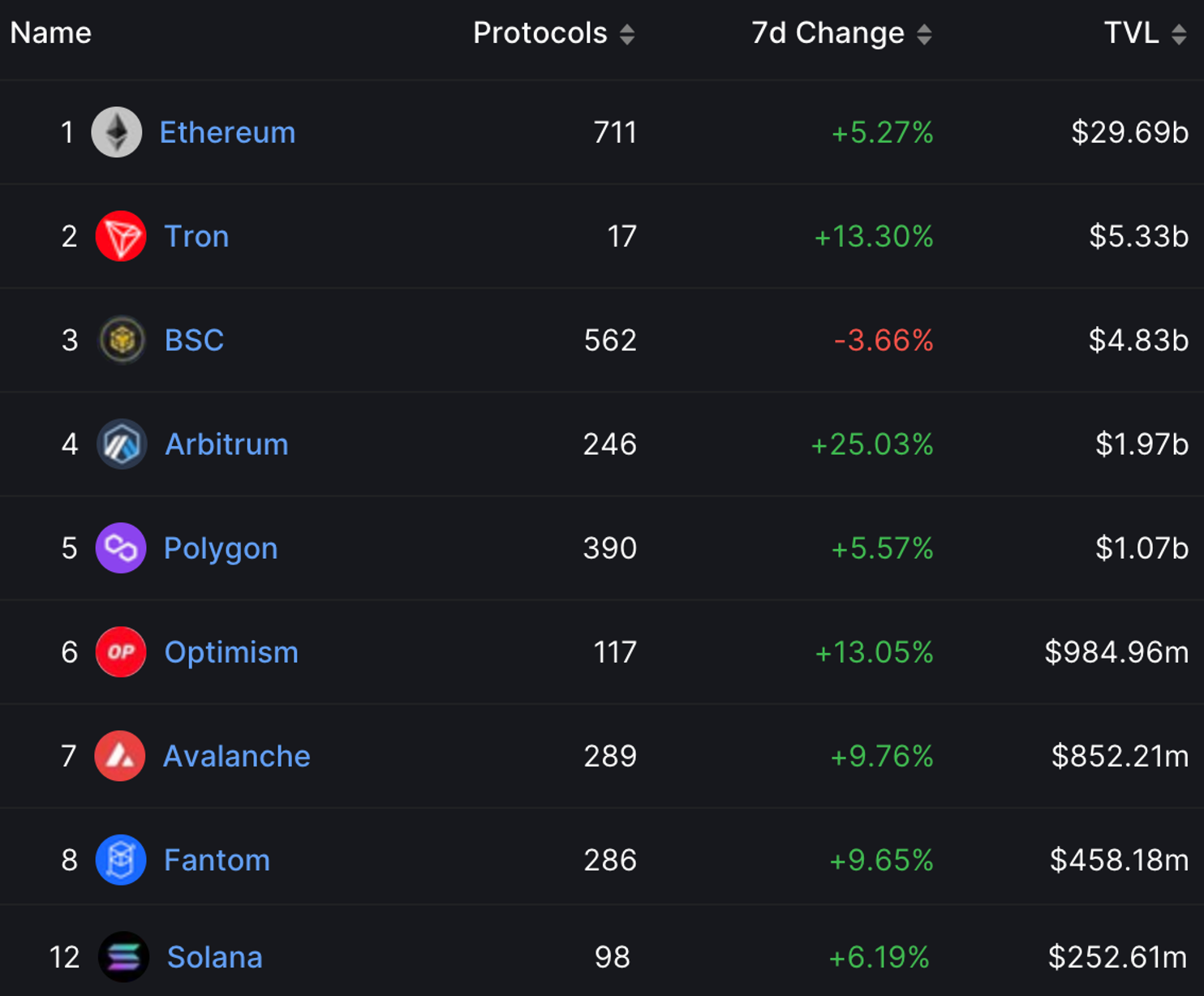Open the Solana chain link
The width and height of the screenshot is (1204, 996).
tap(214, 957)
